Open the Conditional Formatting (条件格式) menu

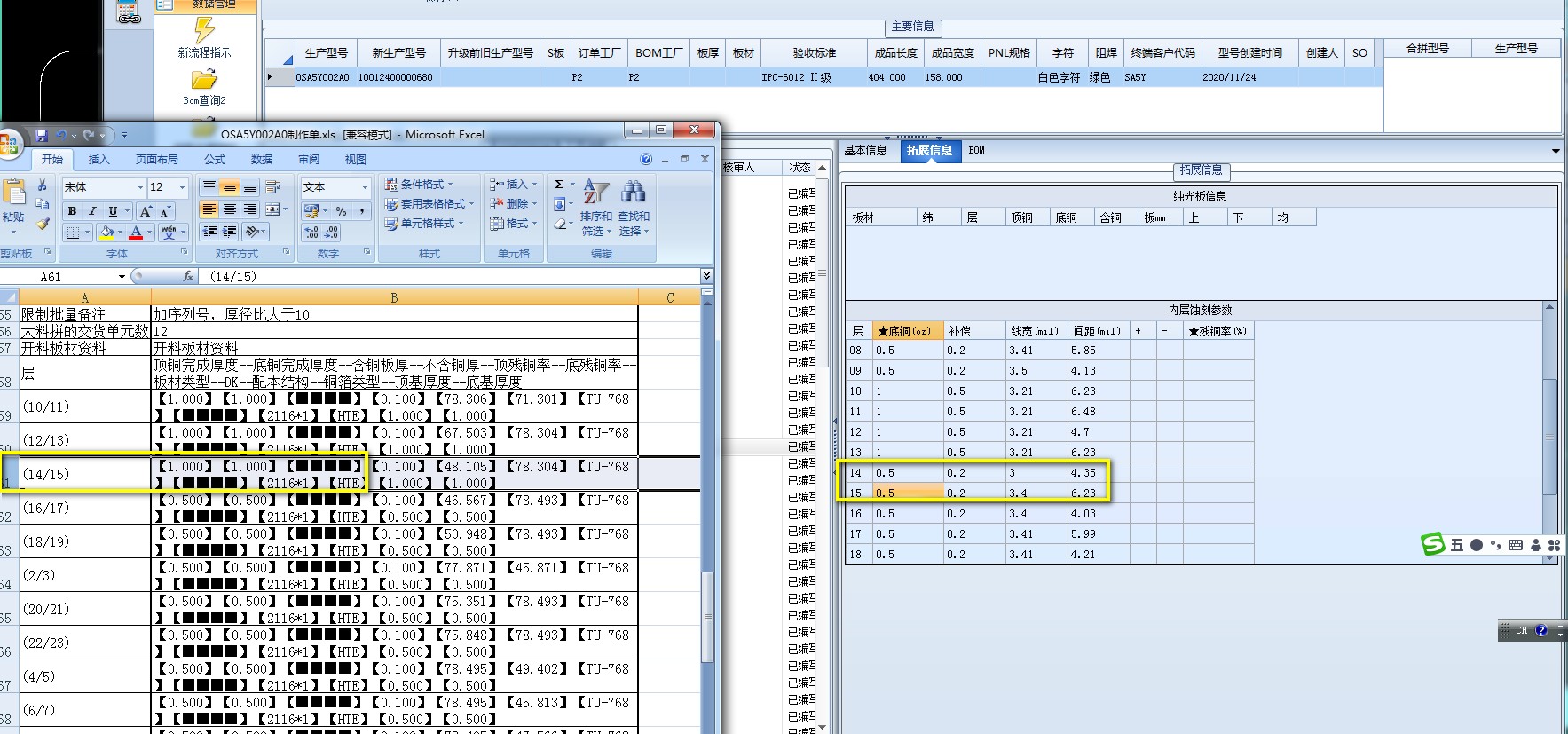click(419, 185)
